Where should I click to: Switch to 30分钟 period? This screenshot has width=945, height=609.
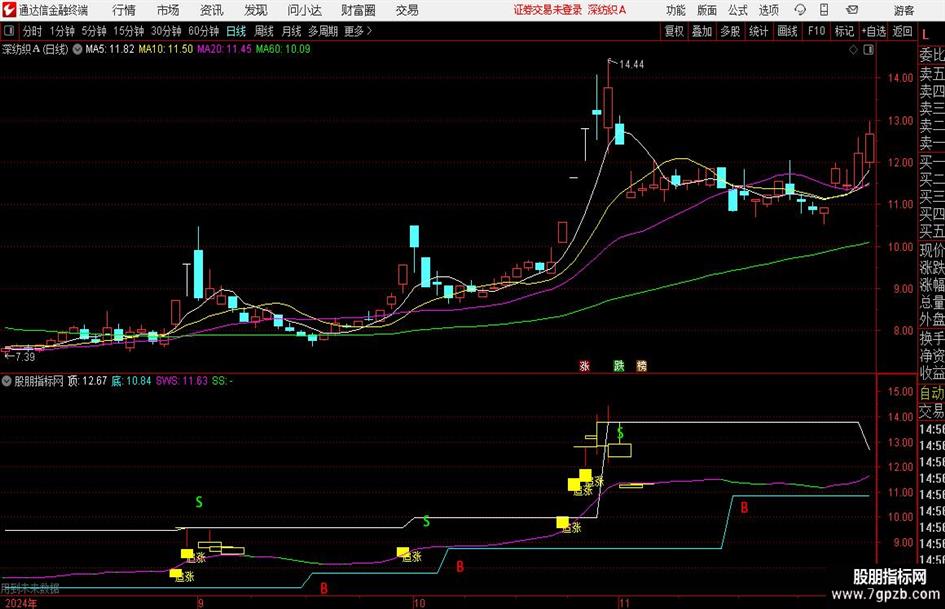166,31
